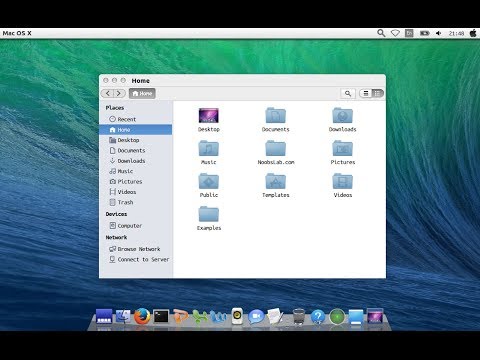480x360 pixels.
Task: Open the Trash can in the dock
Action: click(x=299, y=316)
